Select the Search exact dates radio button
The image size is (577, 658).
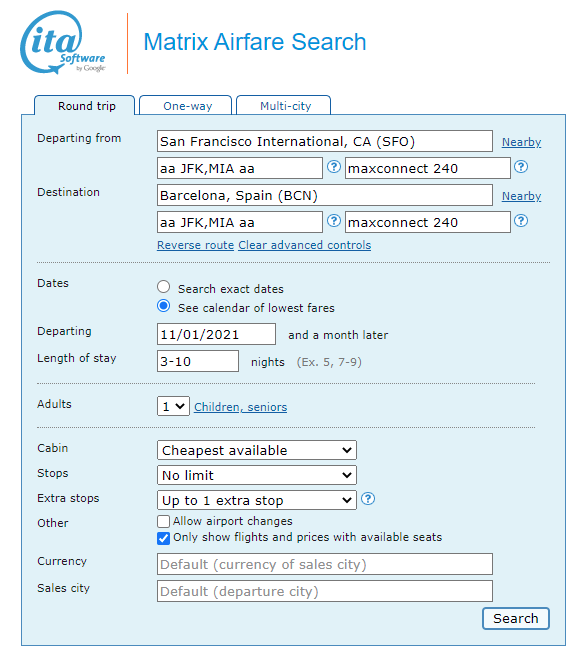tap(164, 287)
